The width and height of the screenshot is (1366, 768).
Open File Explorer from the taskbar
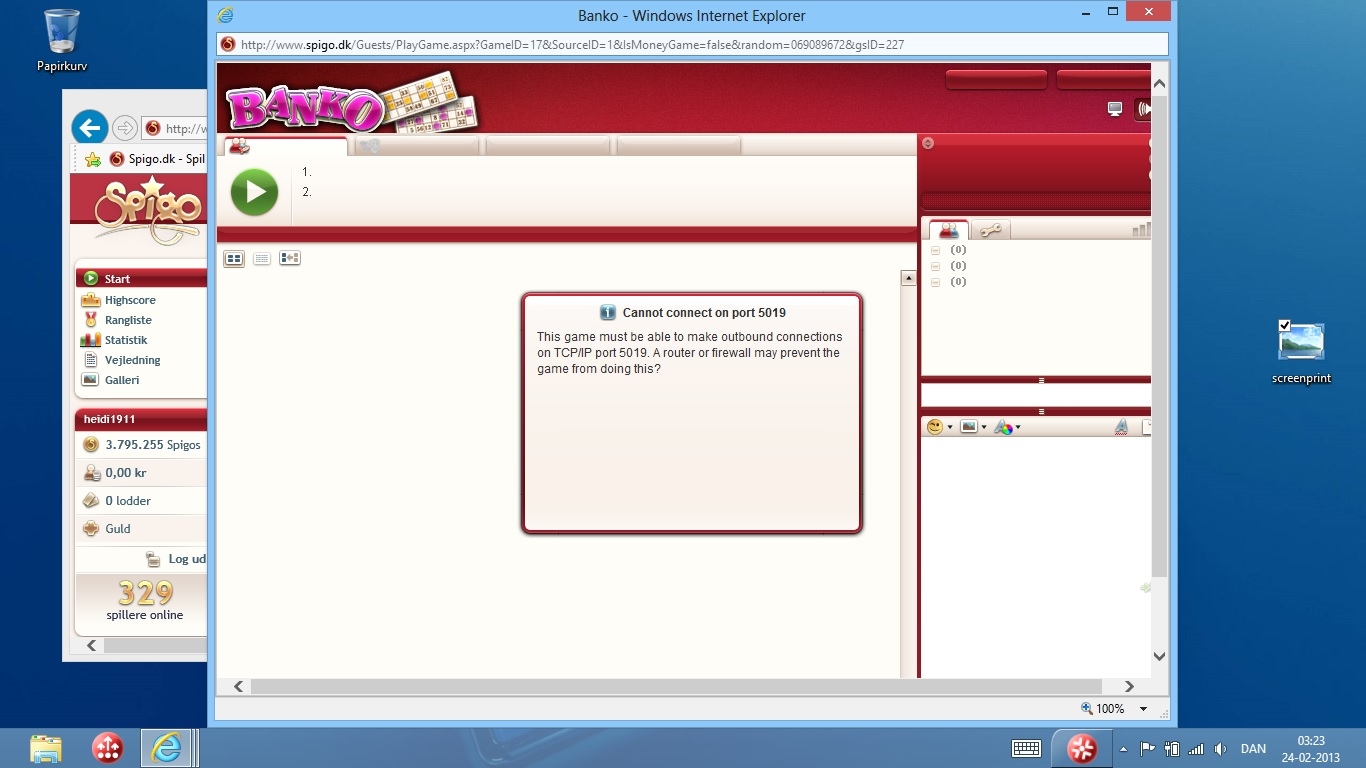46,748
